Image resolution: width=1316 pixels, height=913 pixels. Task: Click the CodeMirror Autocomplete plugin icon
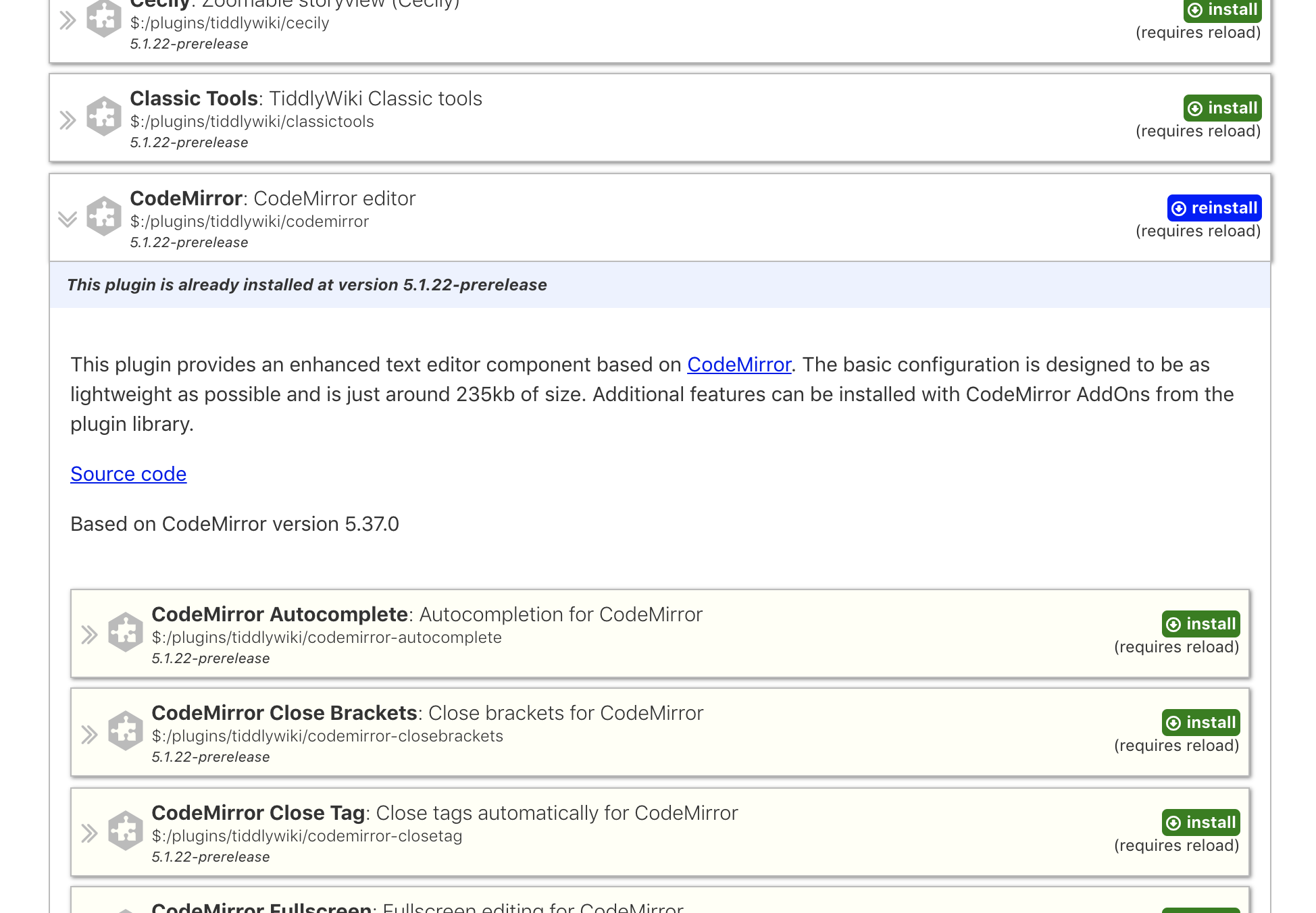tap(125, 632)
